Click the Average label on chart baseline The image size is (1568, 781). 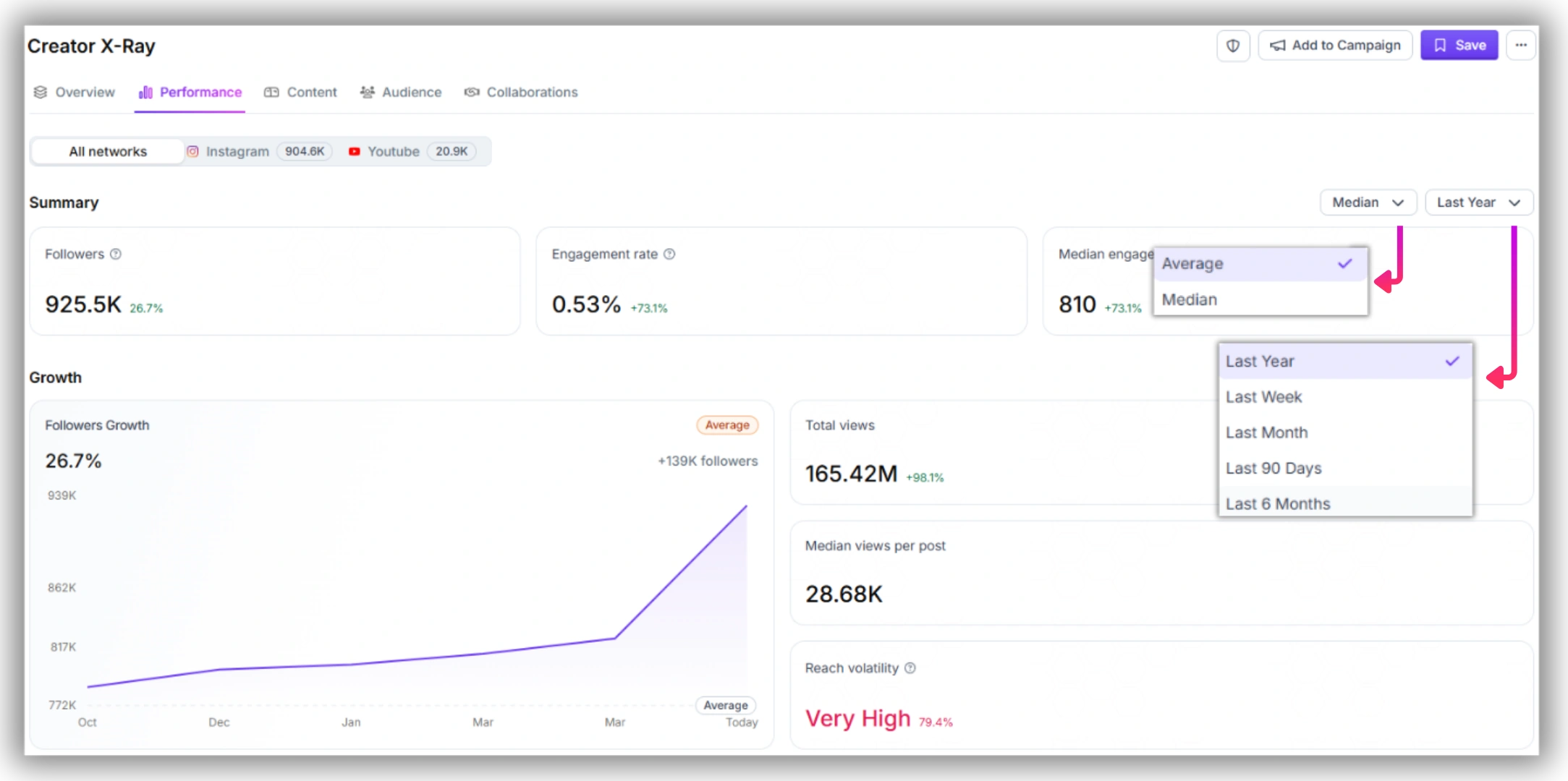click(x=726, y=705)
